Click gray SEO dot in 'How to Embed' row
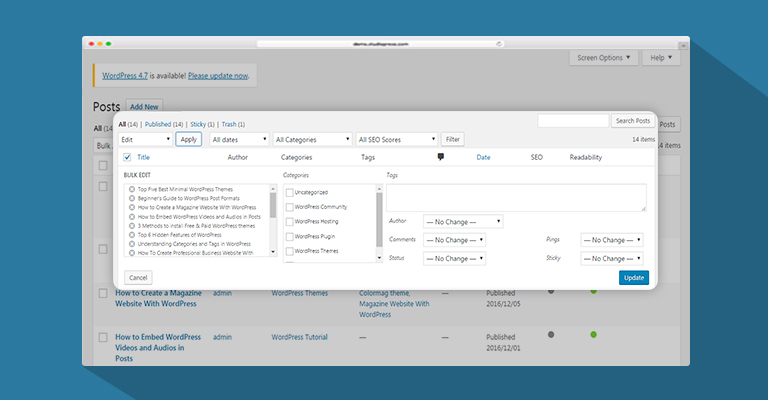The height and width of the screenshot is (400, 768). [551, 335]
